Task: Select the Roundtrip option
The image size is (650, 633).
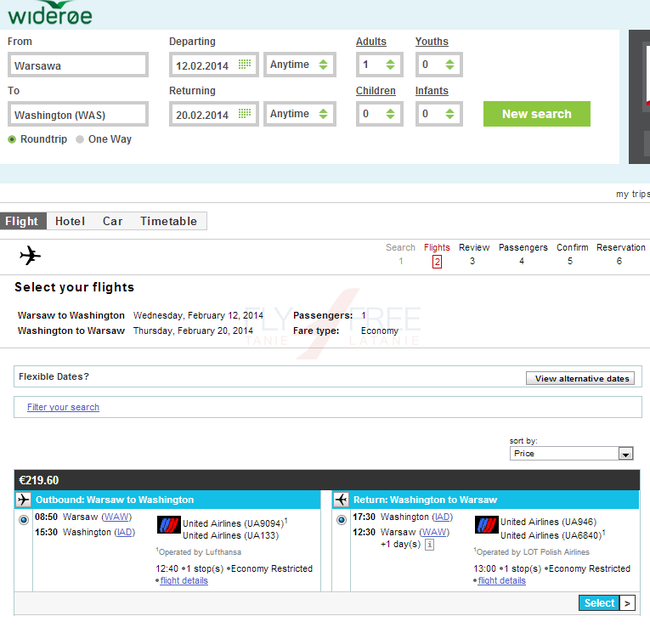Action: [12, 139]
